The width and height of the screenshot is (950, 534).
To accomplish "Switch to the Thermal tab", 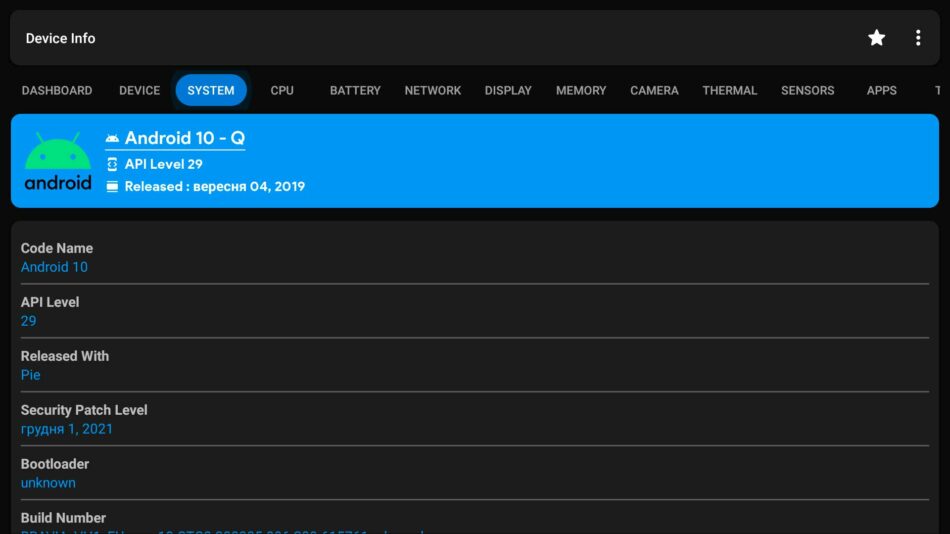I will 729,90.
